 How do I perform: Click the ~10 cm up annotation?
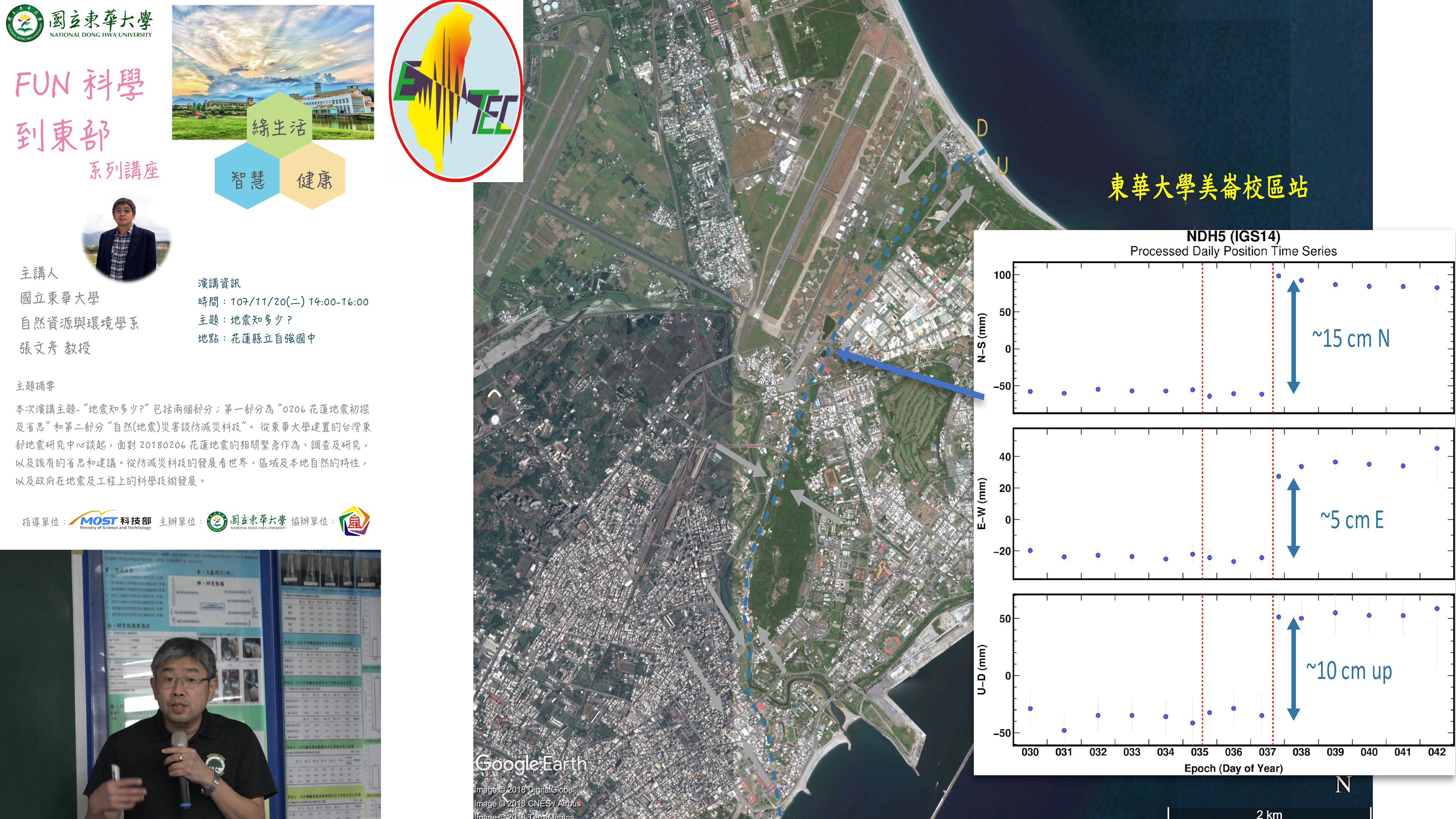tap(1349, 671)
